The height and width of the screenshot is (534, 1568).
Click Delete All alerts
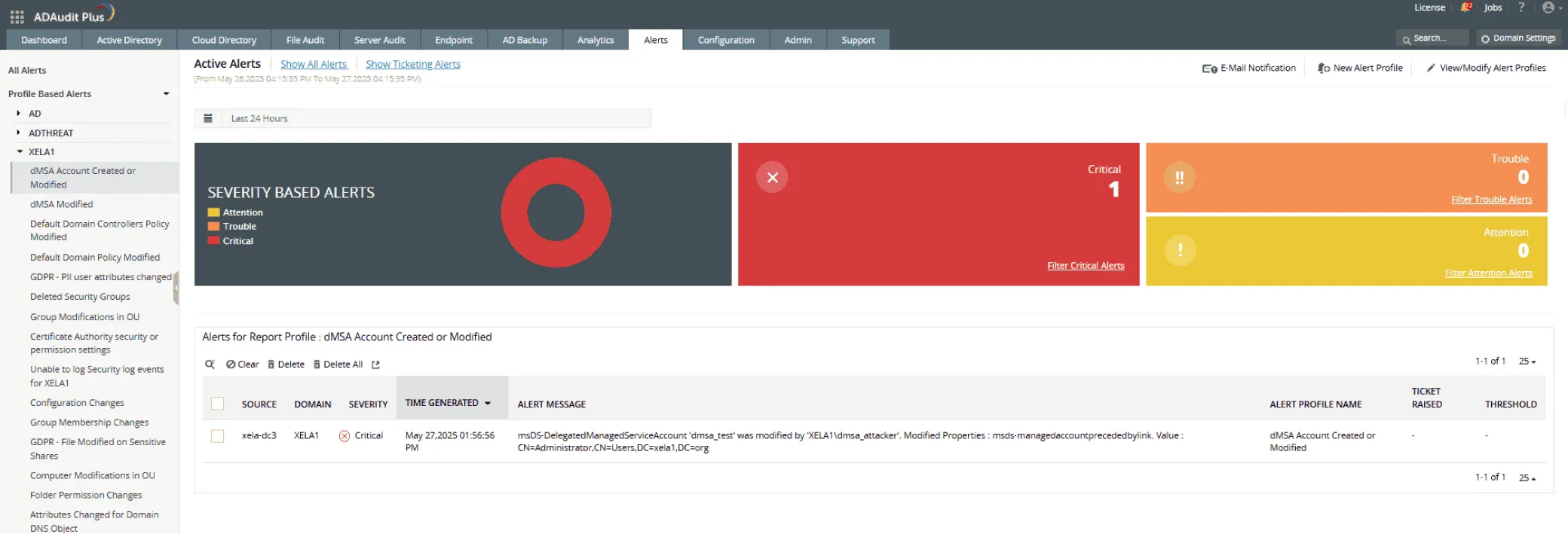338,365
